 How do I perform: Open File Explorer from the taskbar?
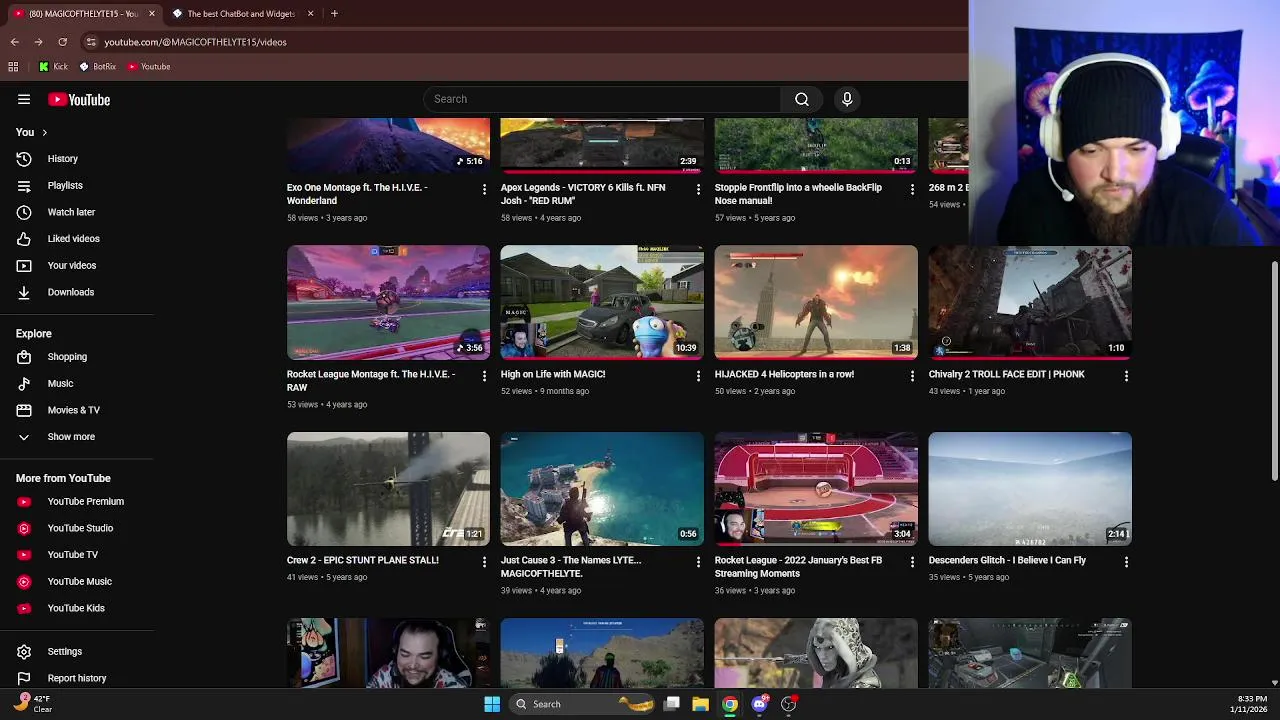pos(700,704)
